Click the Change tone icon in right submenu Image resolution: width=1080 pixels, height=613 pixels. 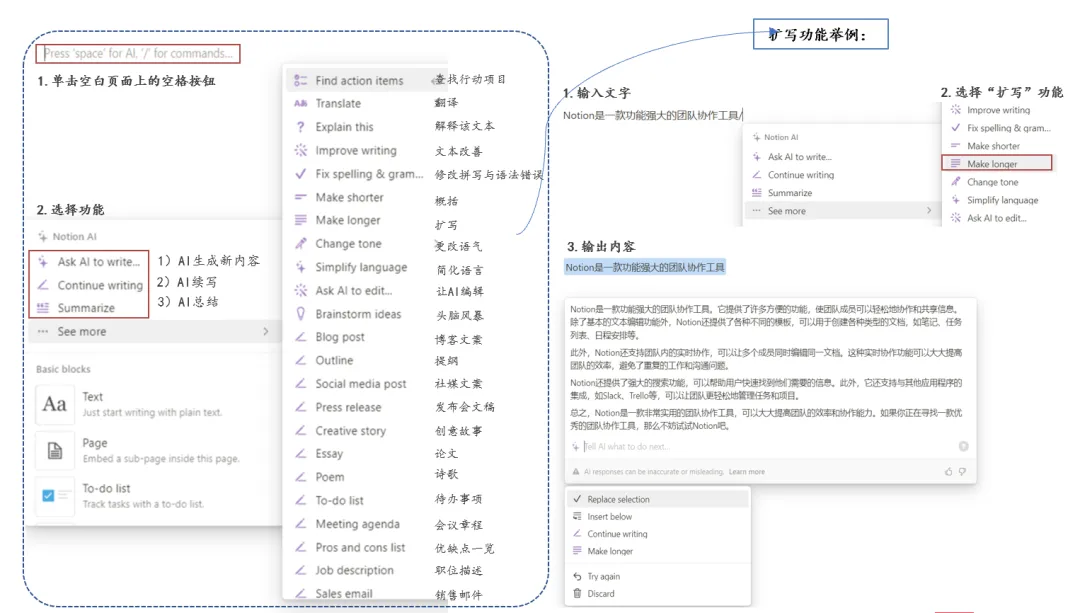pyautogui.click(x=955, y=182)
